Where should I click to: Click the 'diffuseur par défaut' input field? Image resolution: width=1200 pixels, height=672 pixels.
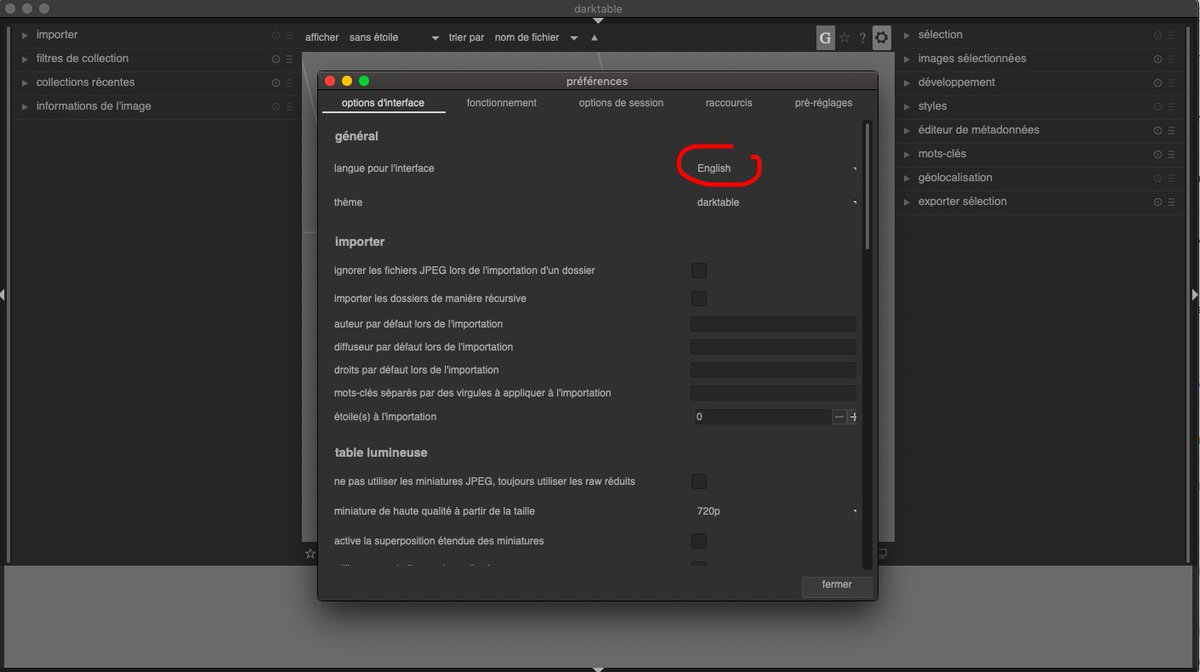coord(773,347)
